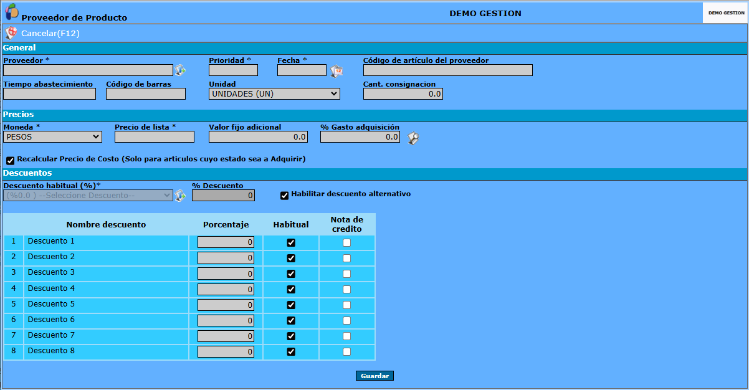Check Nota de credito for Descuento 5
This screenshot has width=749, height=390.
tap(347, 304)
